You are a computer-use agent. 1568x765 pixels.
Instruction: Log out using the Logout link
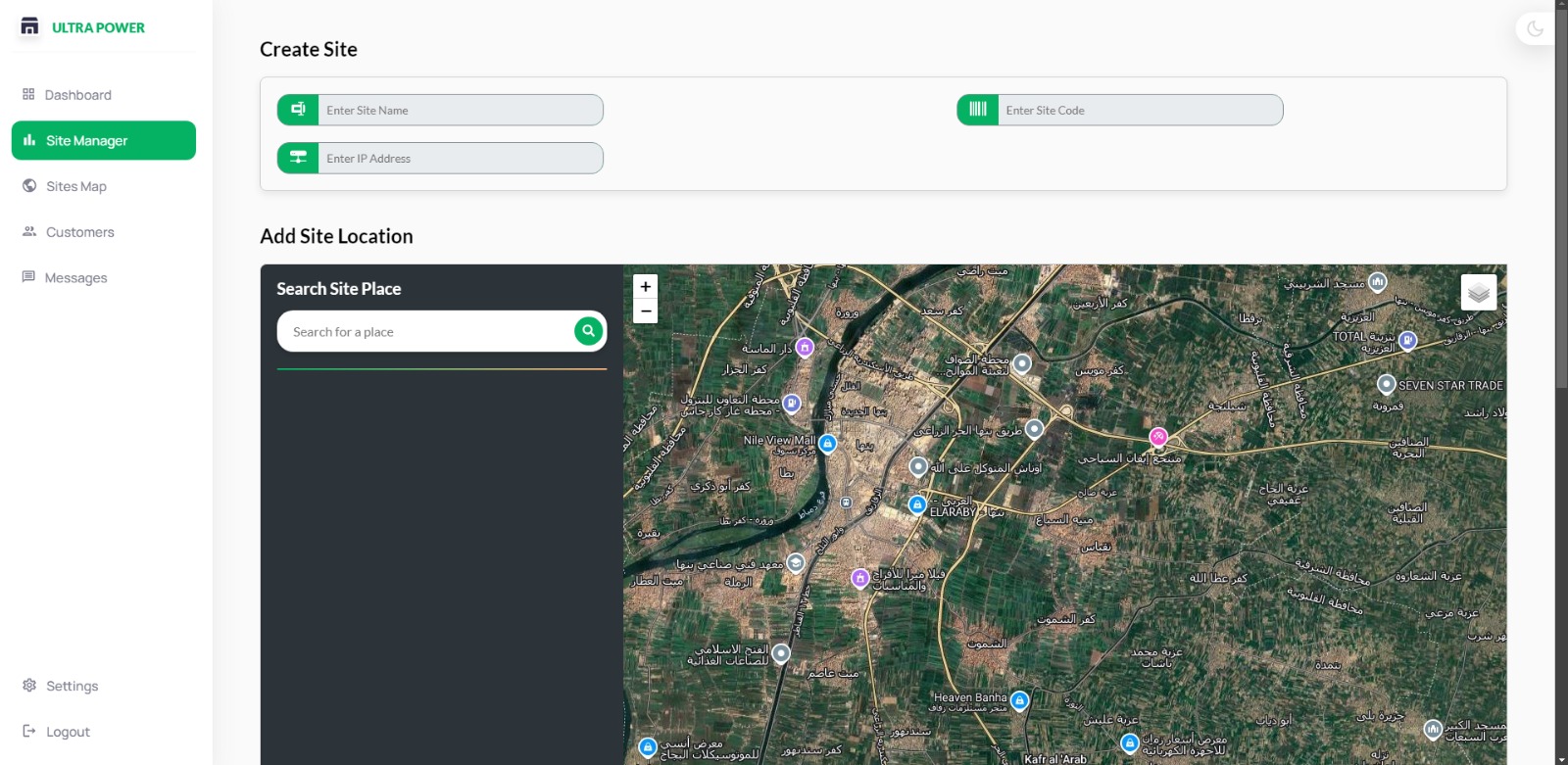(68, 732)
